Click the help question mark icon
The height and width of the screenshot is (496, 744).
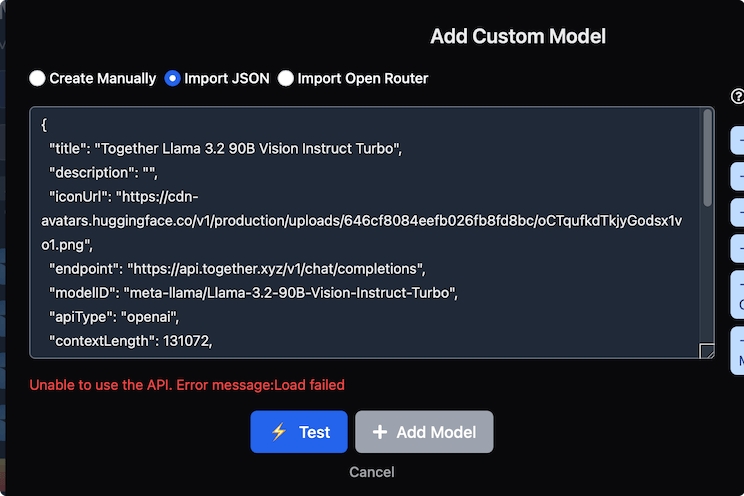pyautogui.click(x=738, y=96)
